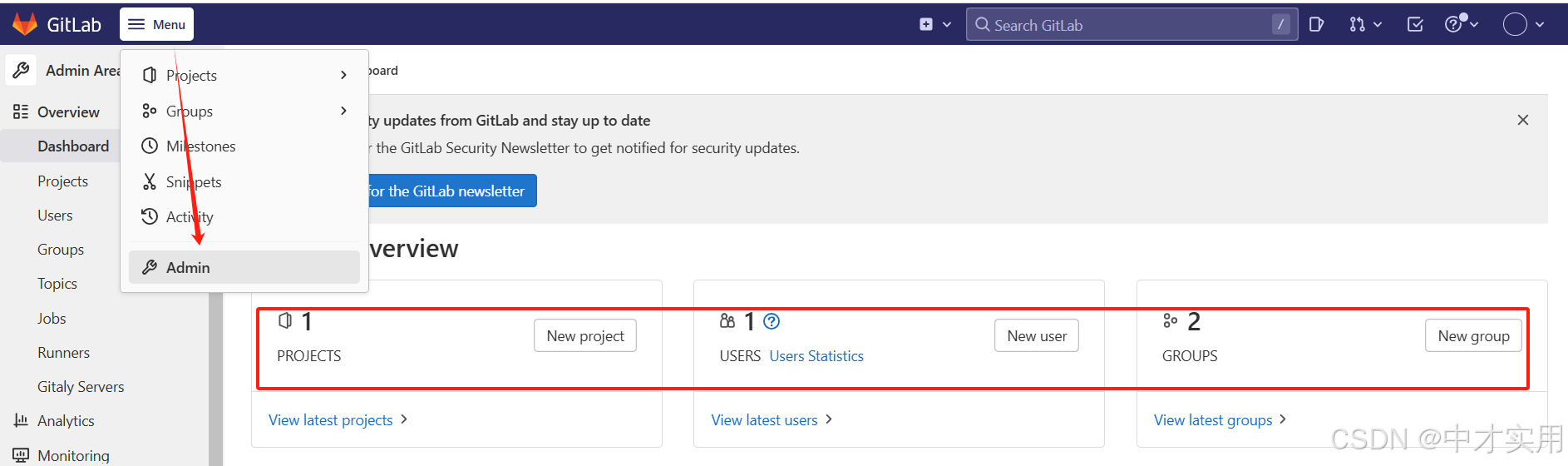Expand the help menu chevron
This screenshot has width=1568, height=466.
tap(1474, 24)
